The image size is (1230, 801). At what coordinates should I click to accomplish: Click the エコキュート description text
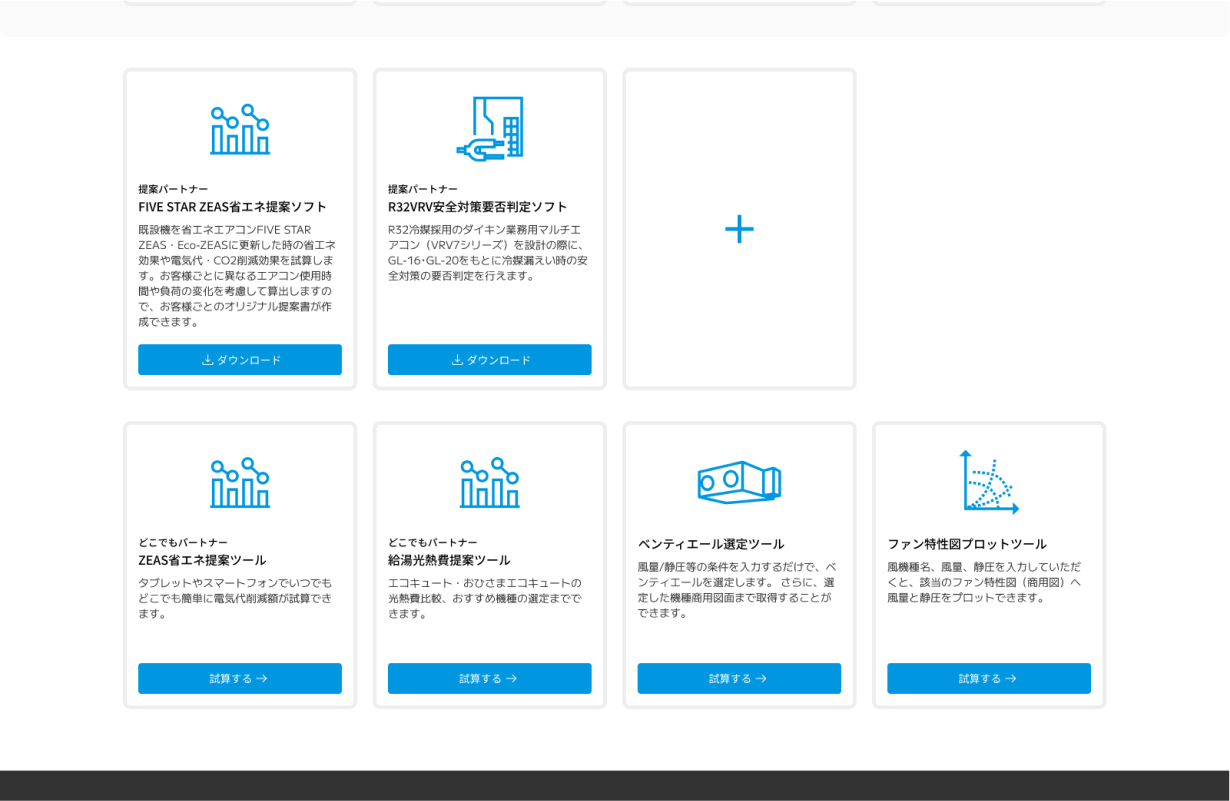(485, 598)
